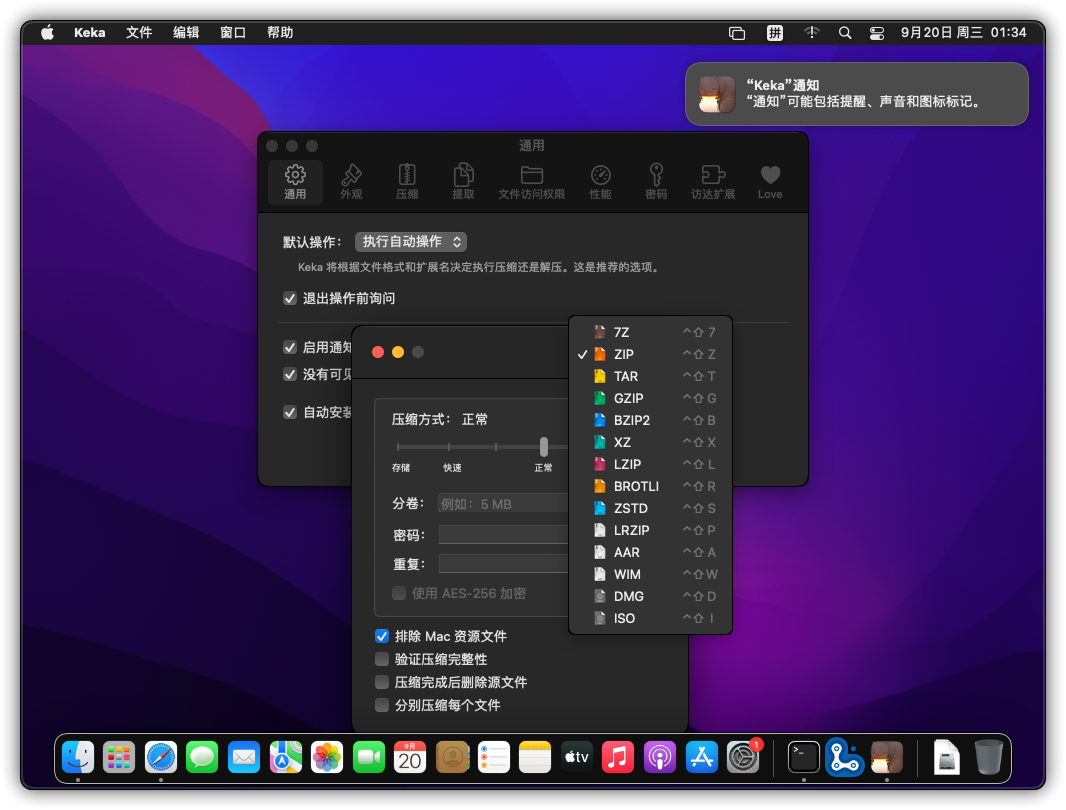Screen dimensions: 1066x810
Task: Open FaceTime from the Dock
Action: [368, 757]
